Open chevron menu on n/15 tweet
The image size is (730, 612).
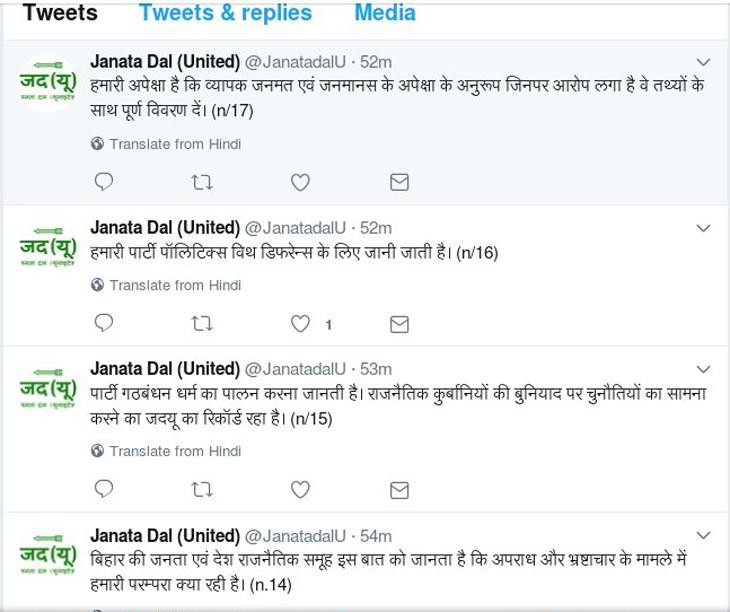click(x=703, y=369)
